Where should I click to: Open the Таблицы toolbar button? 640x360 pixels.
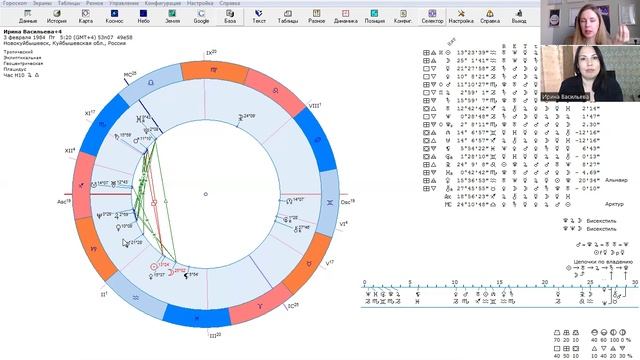pyautogui.click(x=288, y=17)
